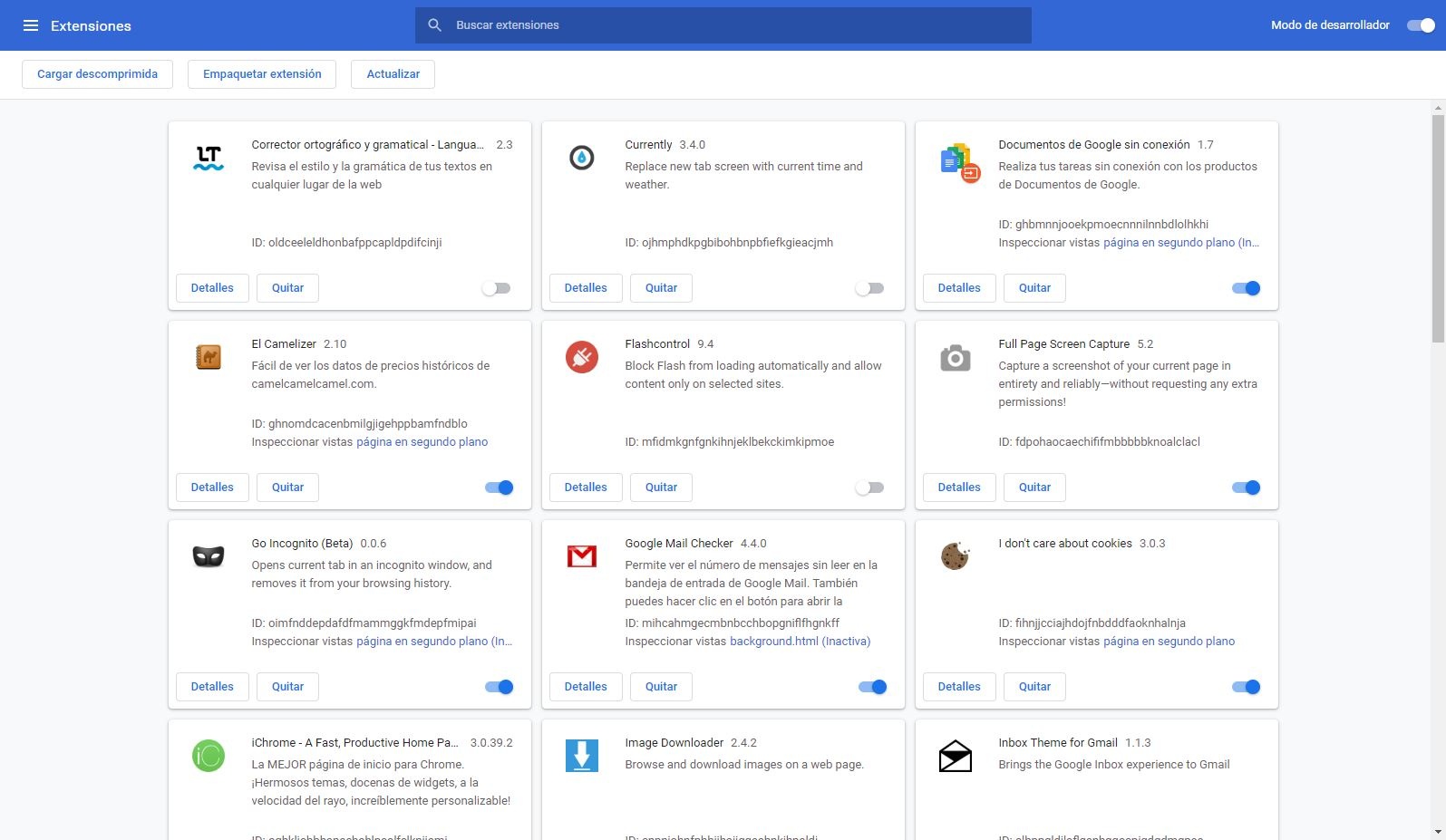The height and width of the screenshot is (840, 1446).
Task: Open Detalles for Documentos de Google
Action: 959,288
